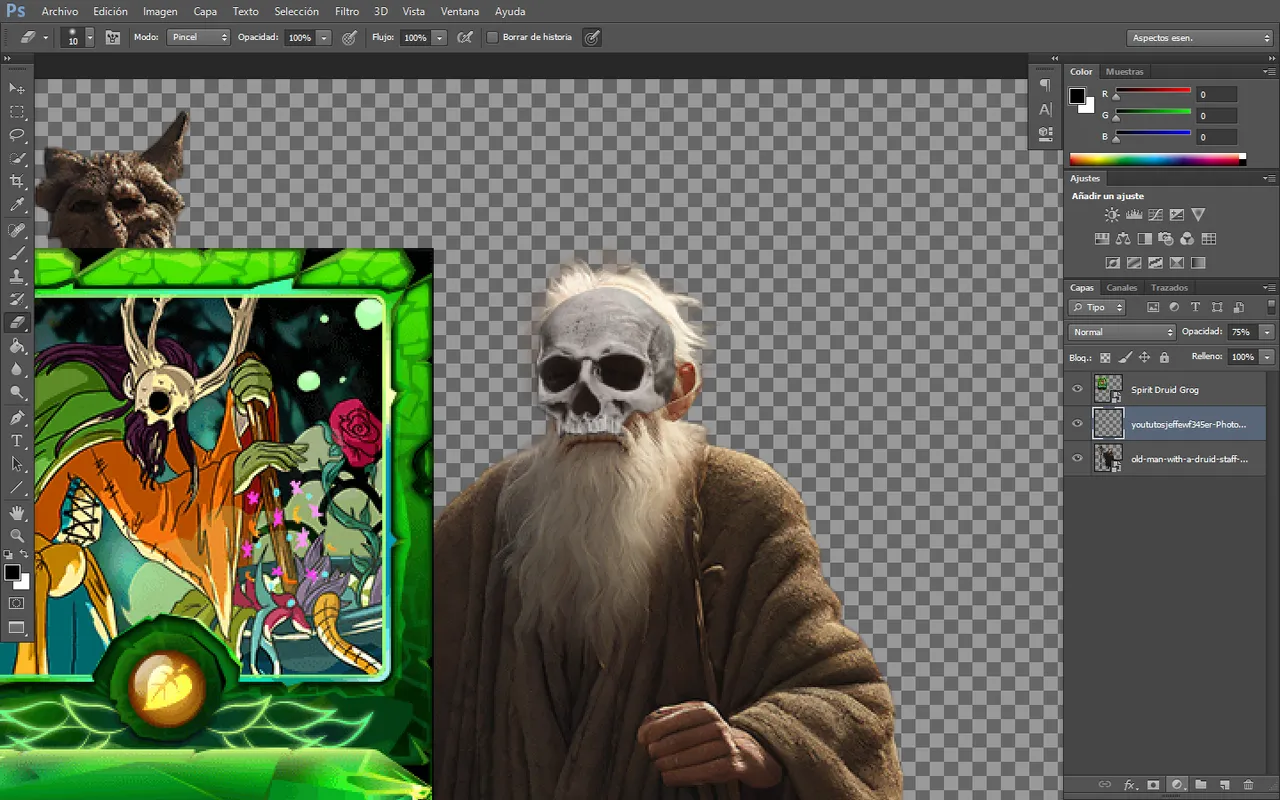Open the brush preset picker arrow
Screen dimensions: 1280x800
coord(90,37)
